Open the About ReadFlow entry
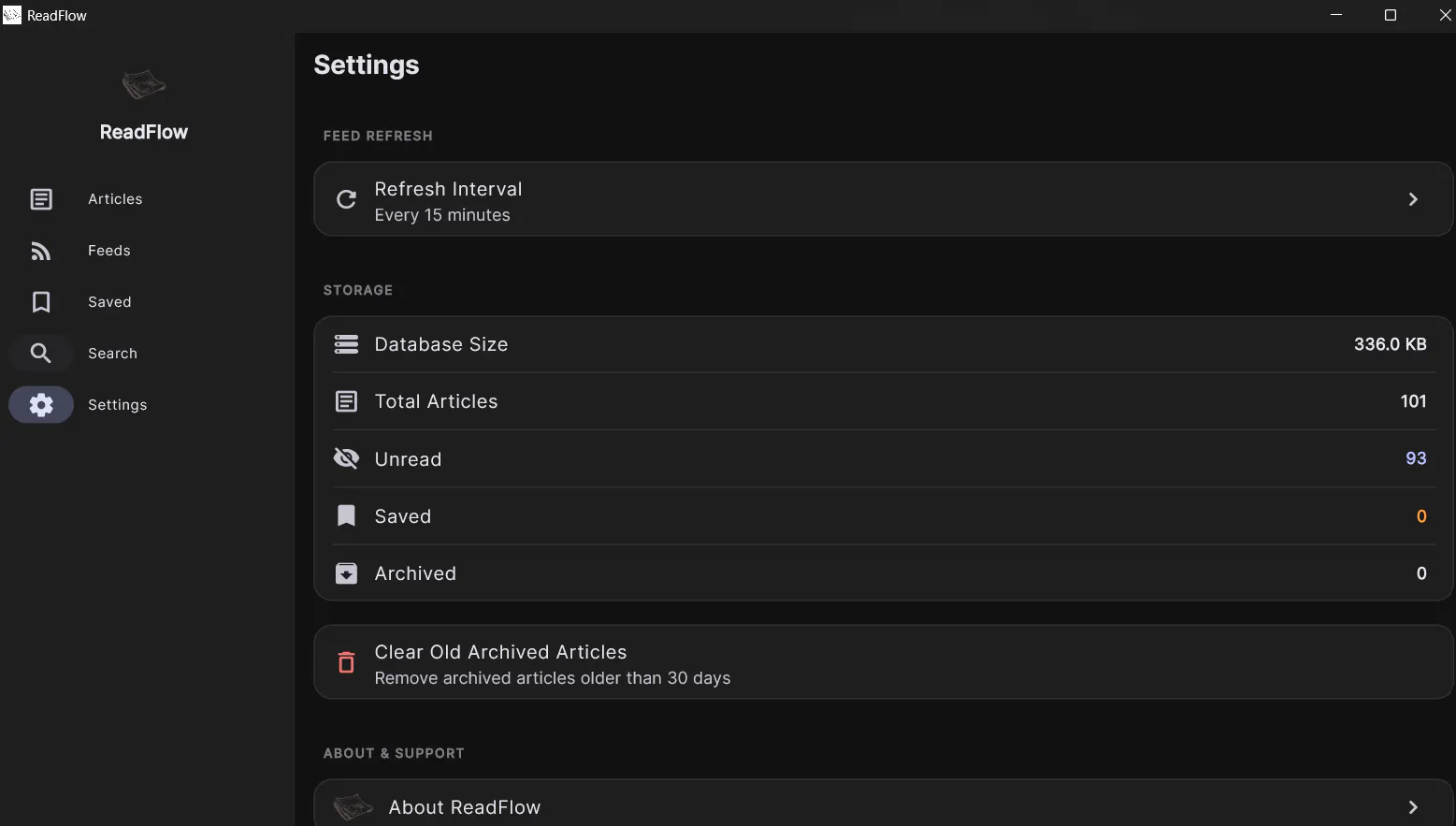This screenshot has height=826, width=1456. (883, 804)
